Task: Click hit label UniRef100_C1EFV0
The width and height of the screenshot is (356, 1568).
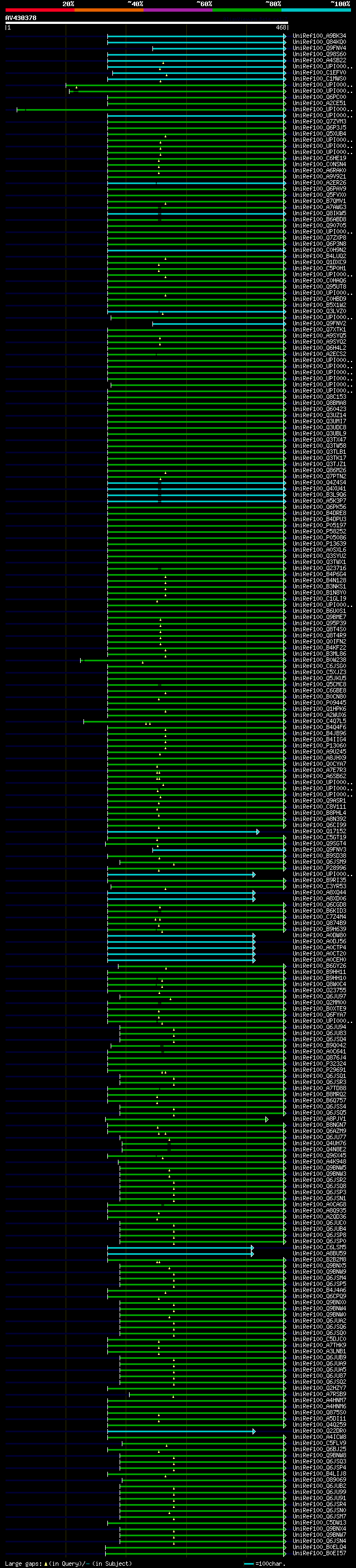Action: [319, 72]
